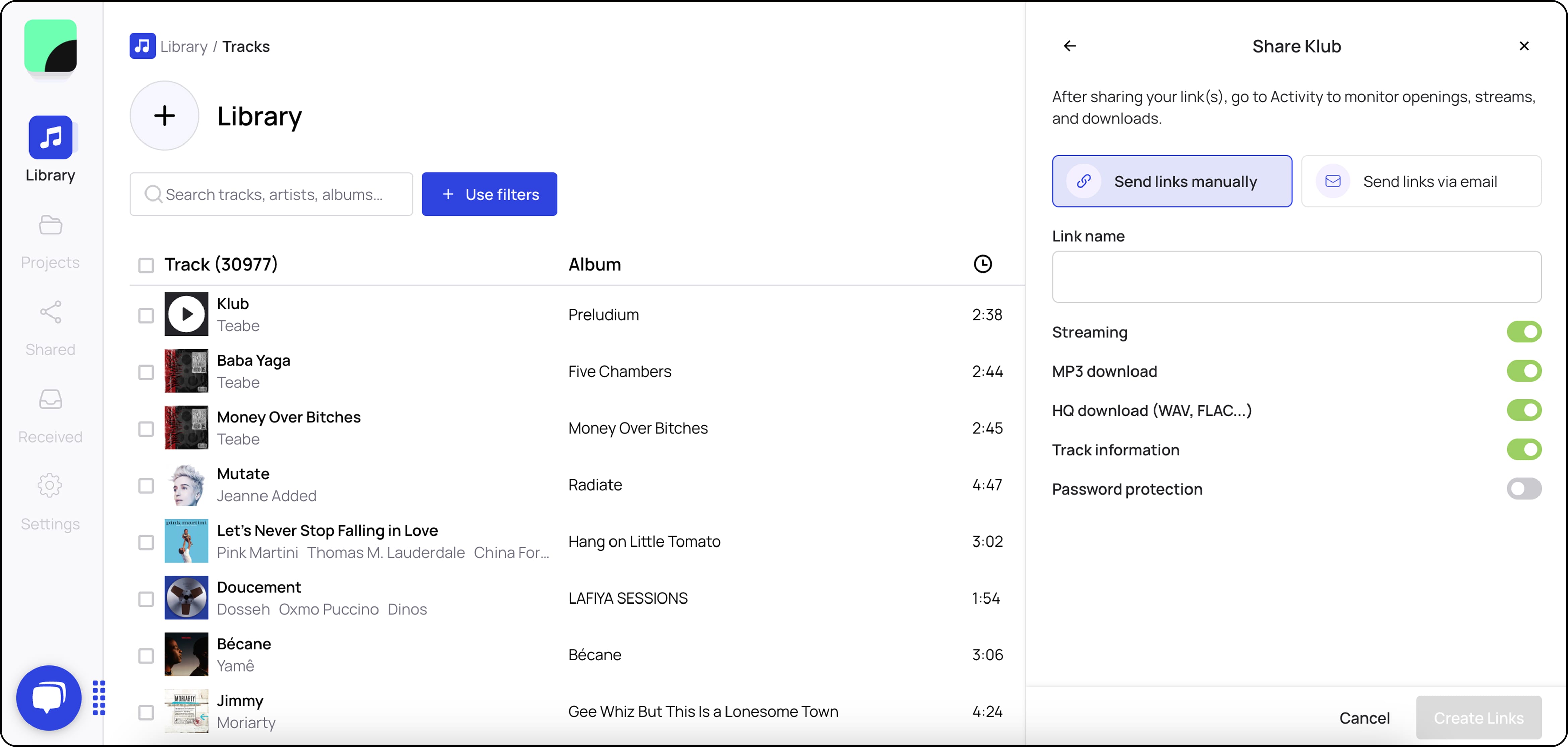Navigate to Library via the breadcrumb
Screen dimensions: 1568x747
click(183, 46)
